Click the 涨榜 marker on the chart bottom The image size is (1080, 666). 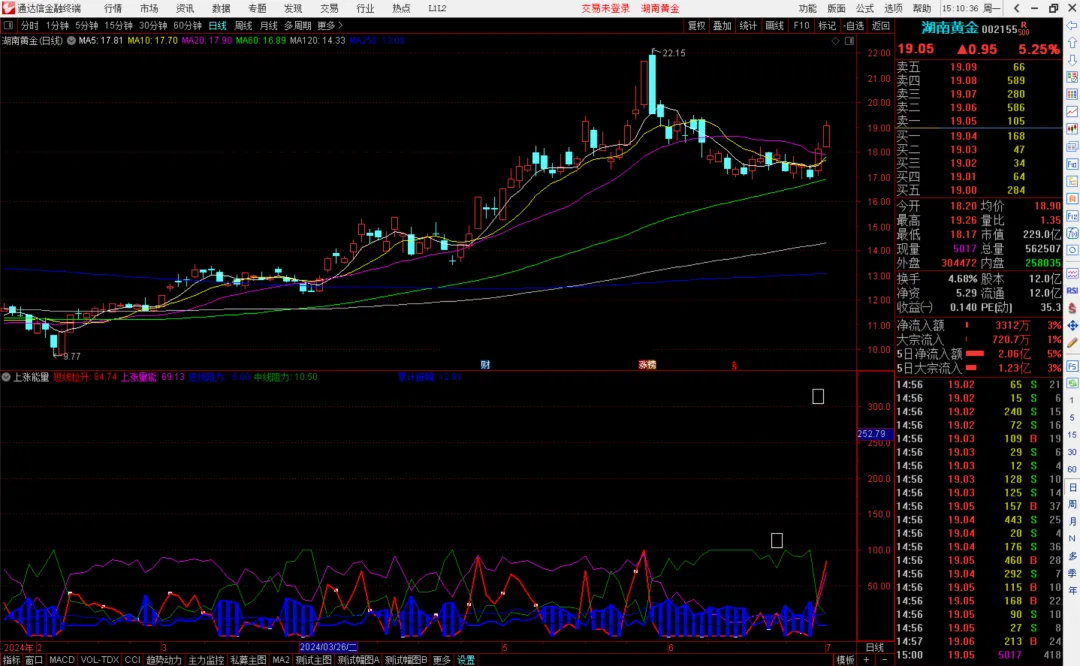tap(647, 365)
